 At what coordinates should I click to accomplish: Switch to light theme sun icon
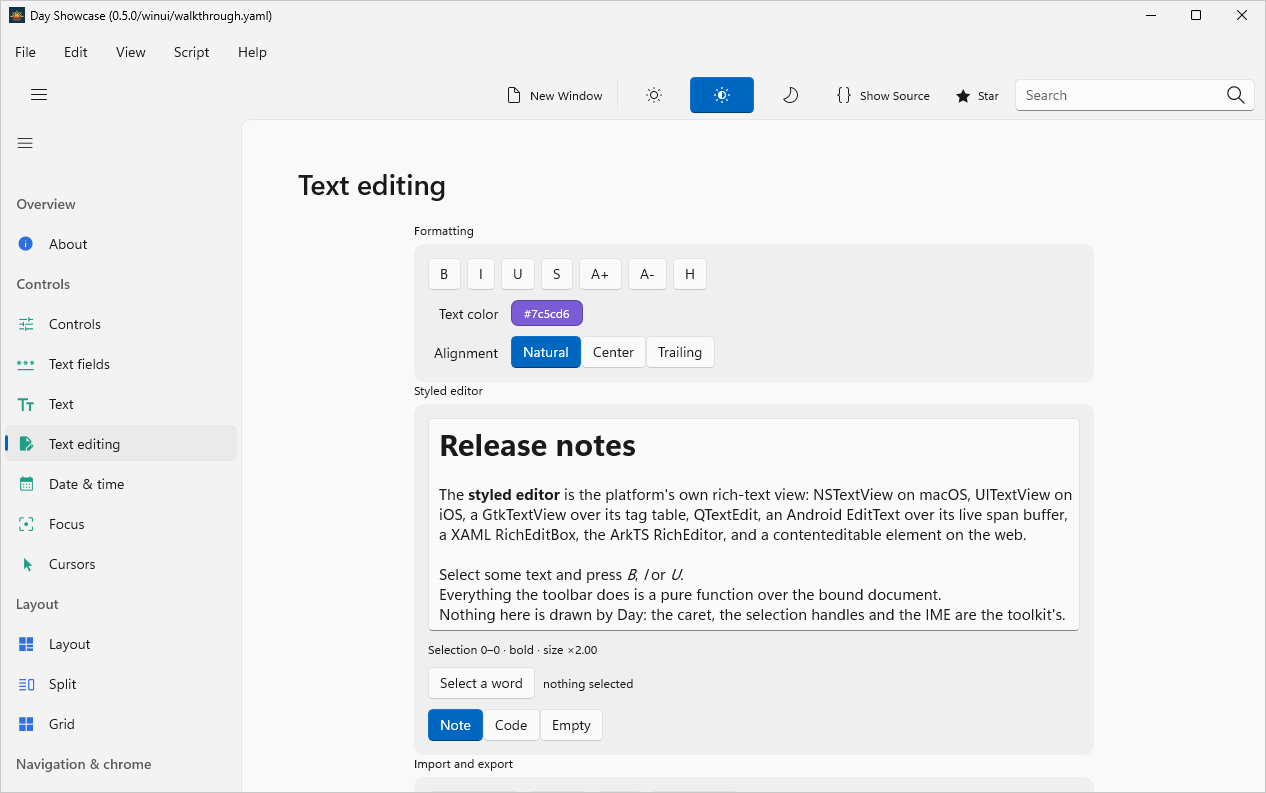pyautogui.click(x=654, y=95)
